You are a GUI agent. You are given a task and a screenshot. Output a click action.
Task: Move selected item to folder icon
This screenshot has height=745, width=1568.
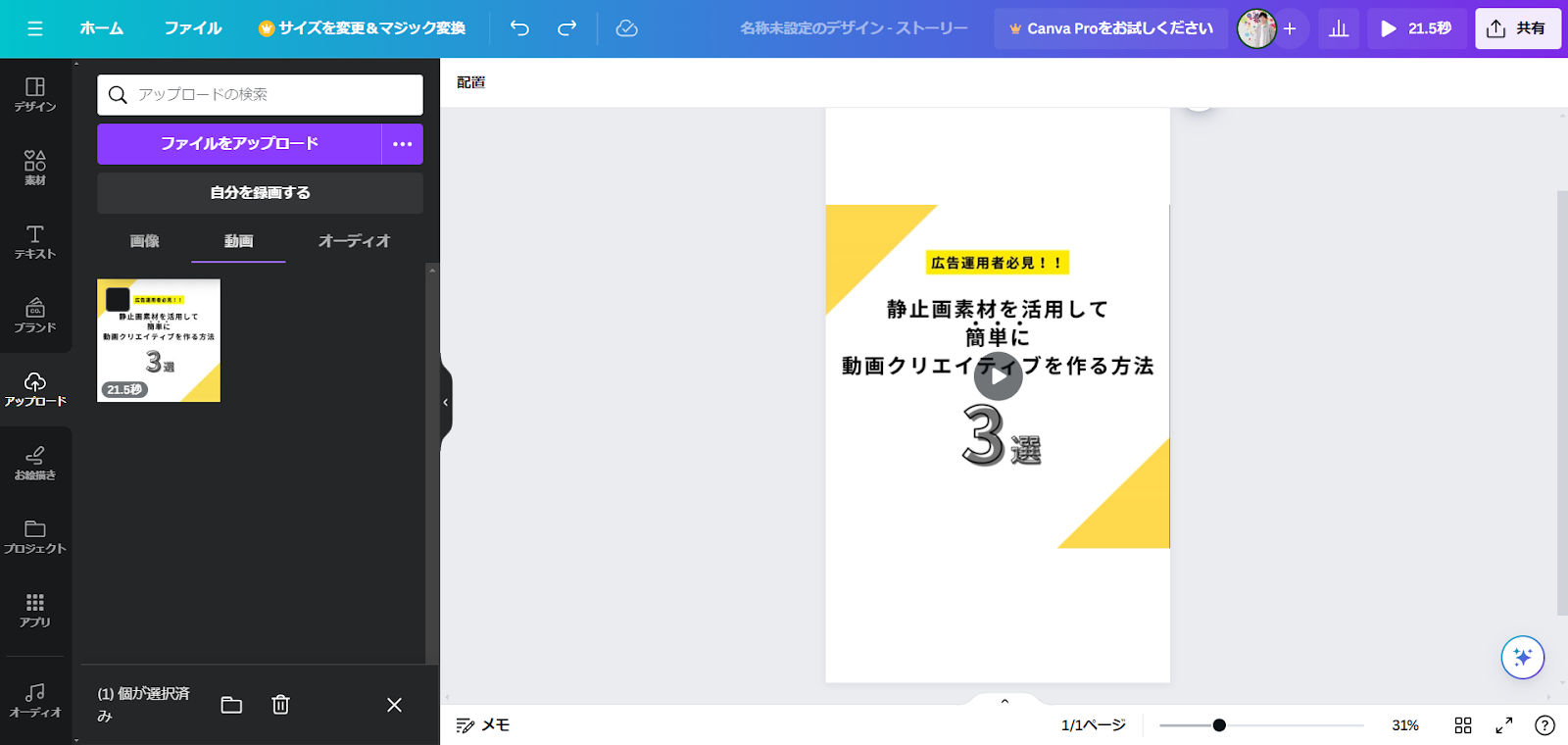pos(231,705)
